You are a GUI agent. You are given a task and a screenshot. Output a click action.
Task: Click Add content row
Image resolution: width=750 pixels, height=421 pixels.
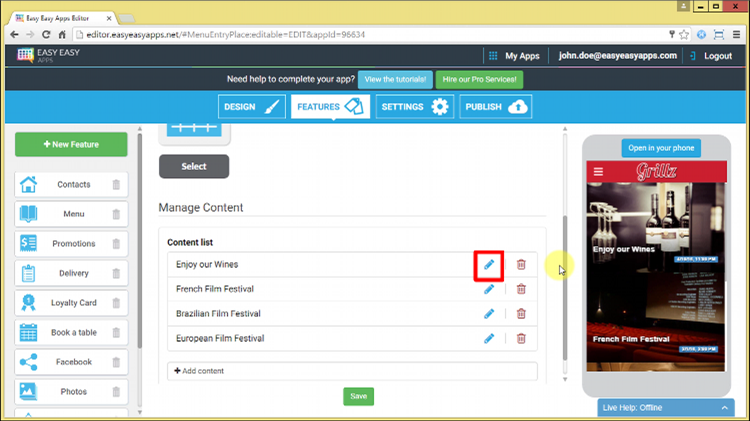352,371
